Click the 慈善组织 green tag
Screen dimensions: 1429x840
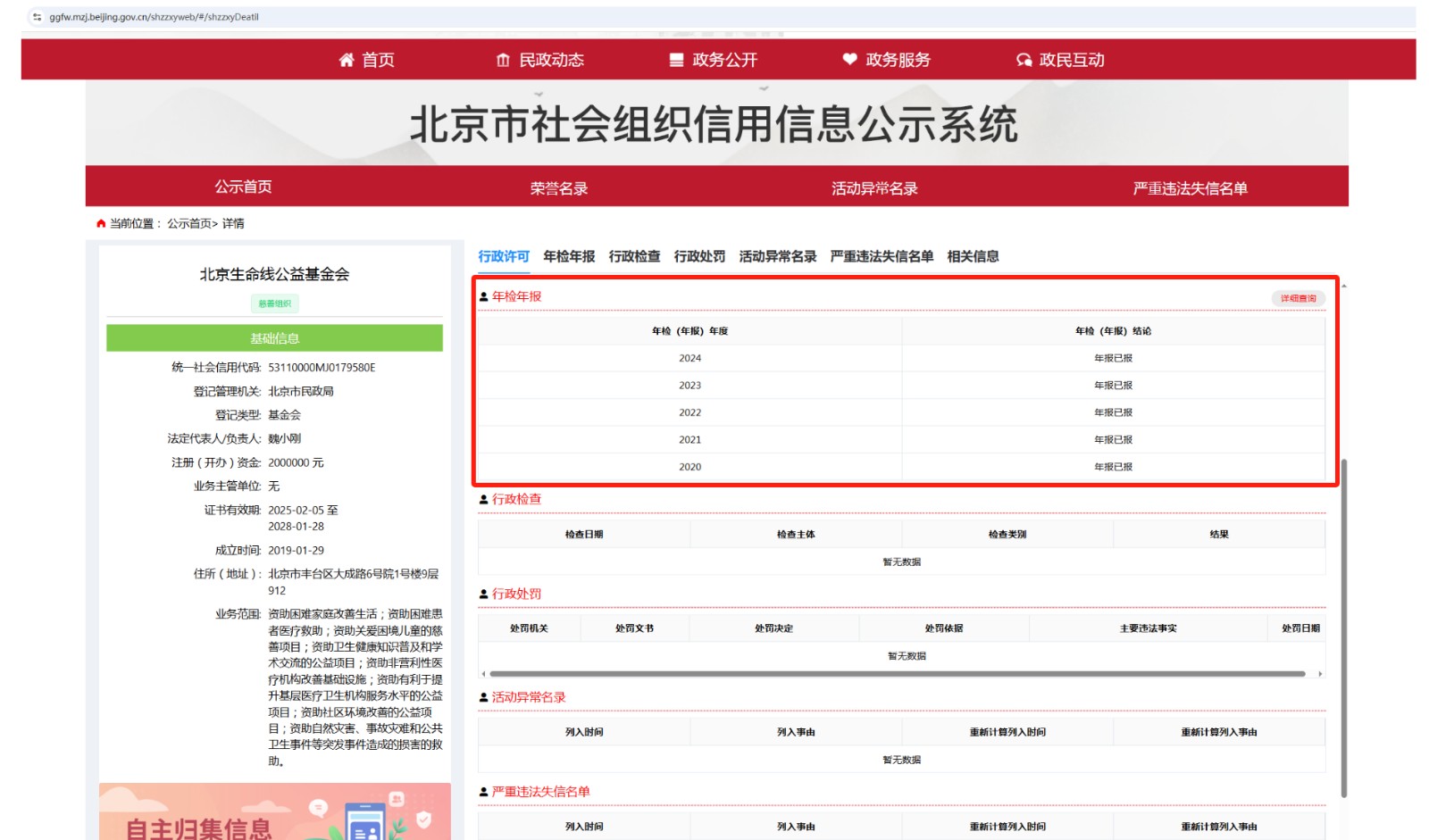click(274, 304)
